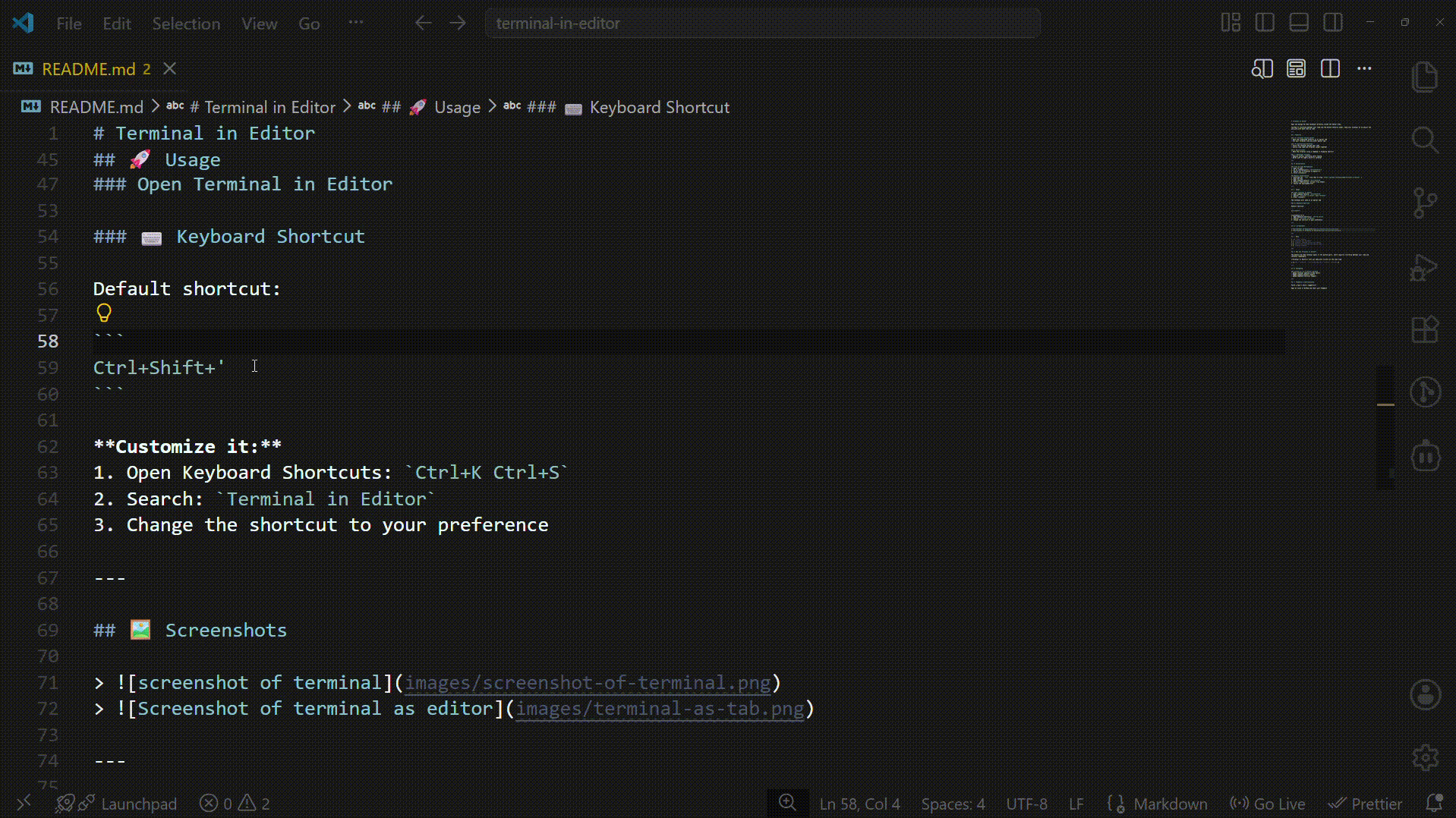The height and width of the screenshot is (818, 1456).
Task: Toggle the bottom panel
Action: coord(1299,23)
